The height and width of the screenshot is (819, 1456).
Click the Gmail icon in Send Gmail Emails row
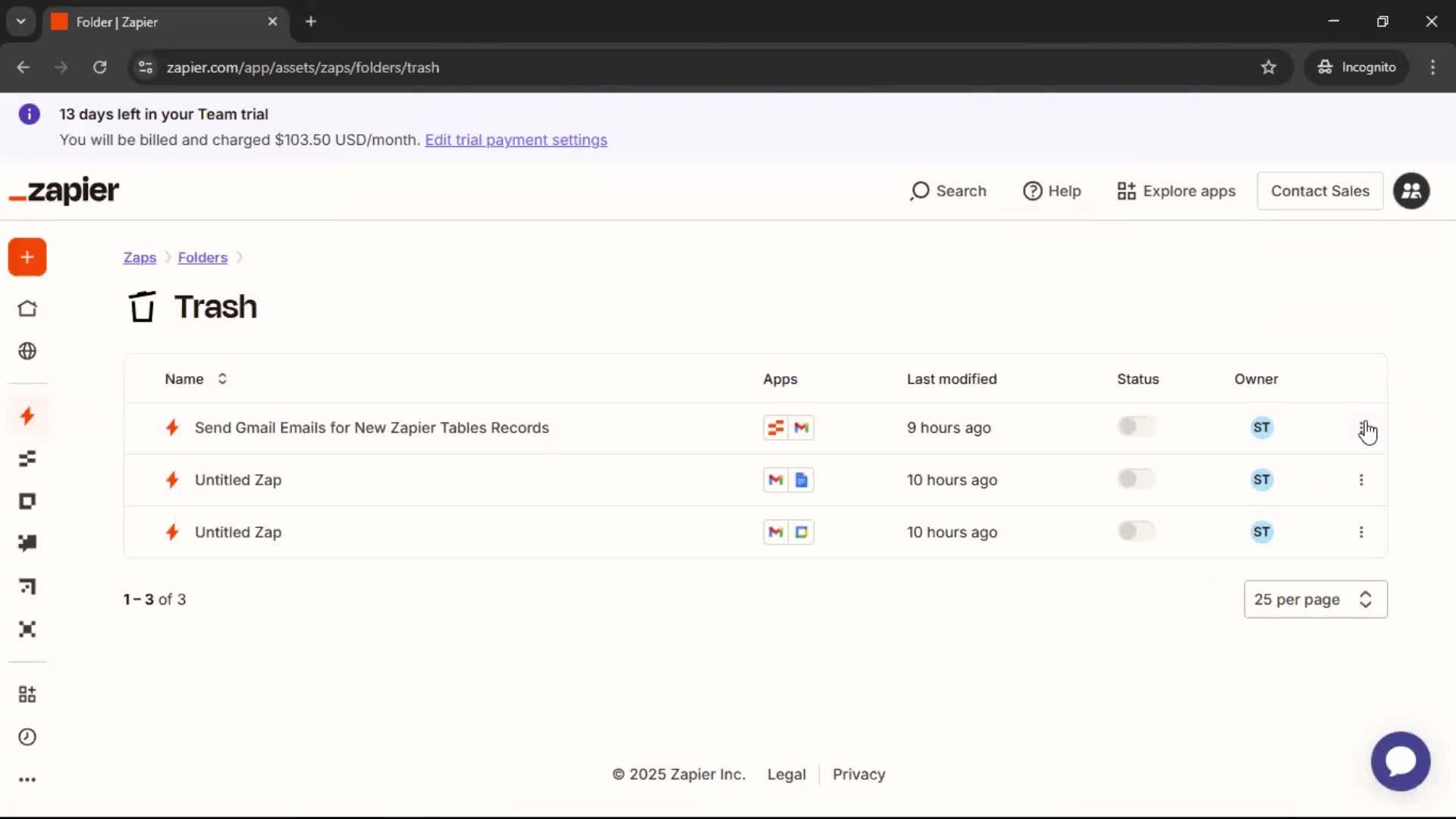(802, 428)
